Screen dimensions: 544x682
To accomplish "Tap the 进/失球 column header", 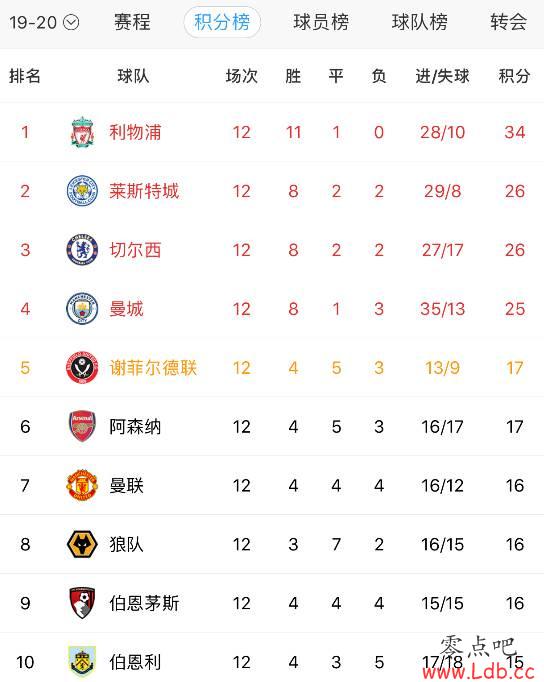I will [442, 76].
